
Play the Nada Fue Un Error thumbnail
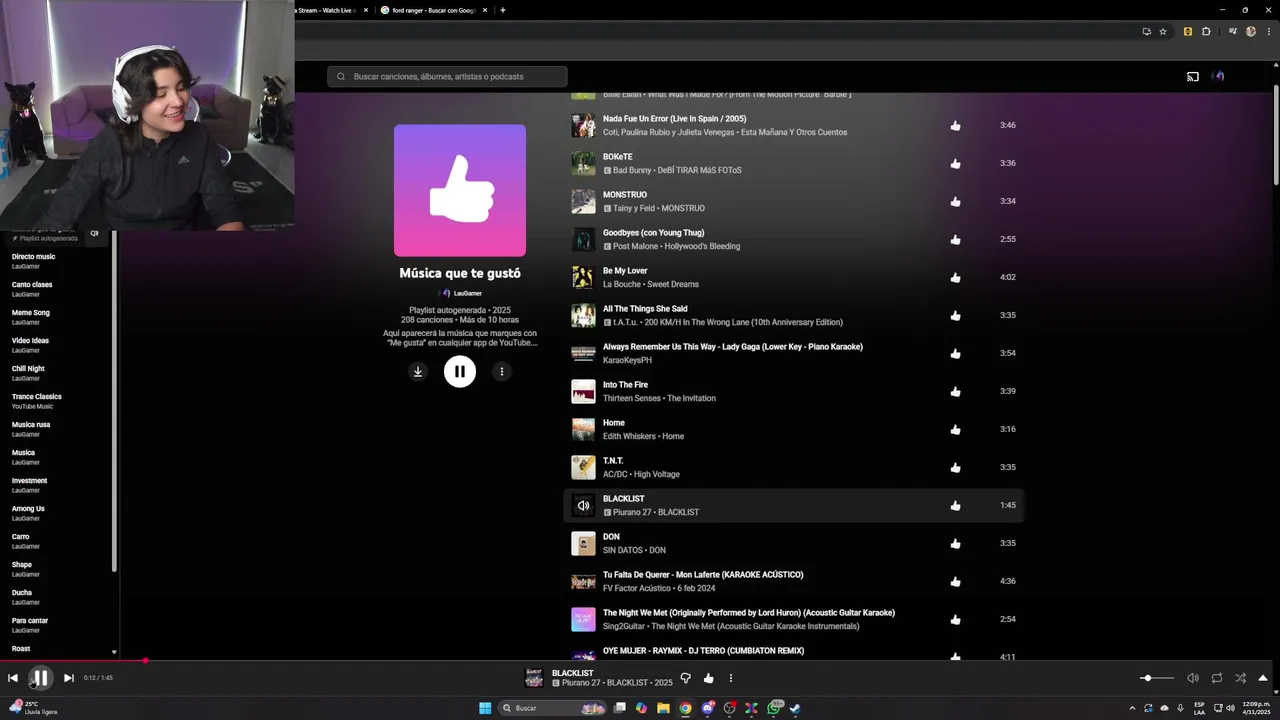tap(583, 125)
